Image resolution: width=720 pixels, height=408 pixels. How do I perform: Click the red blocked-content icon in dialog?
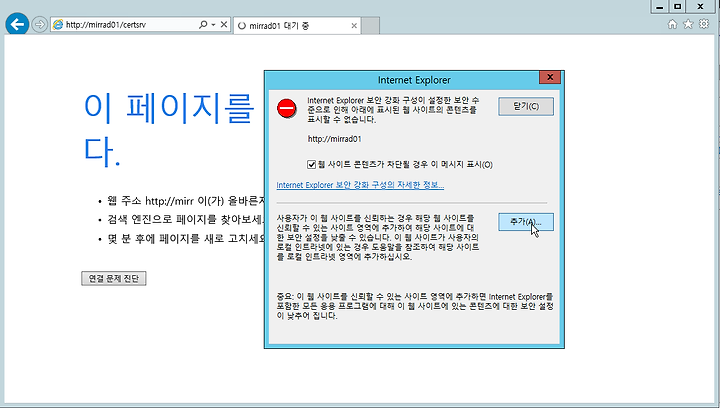pos(287,109)
